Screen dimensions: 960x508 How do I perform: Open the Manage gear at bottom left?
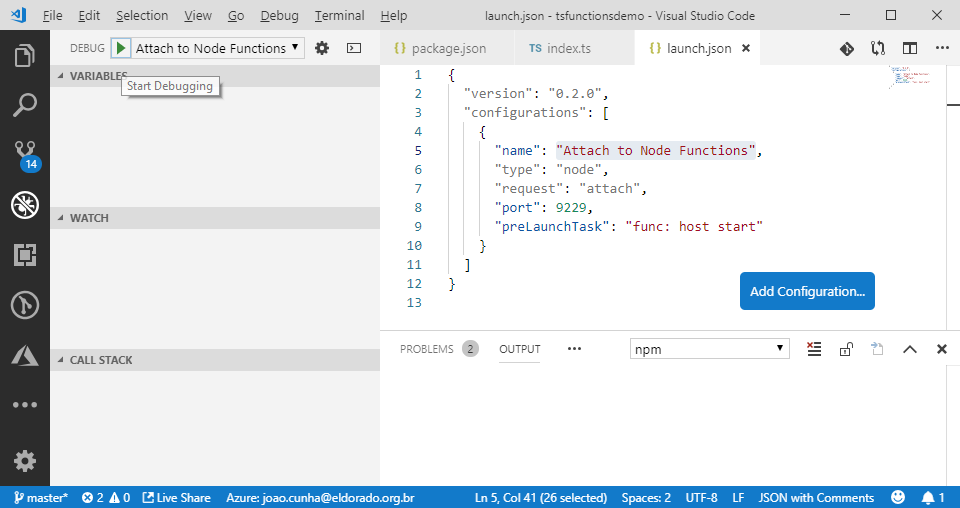tap(24, 461)
